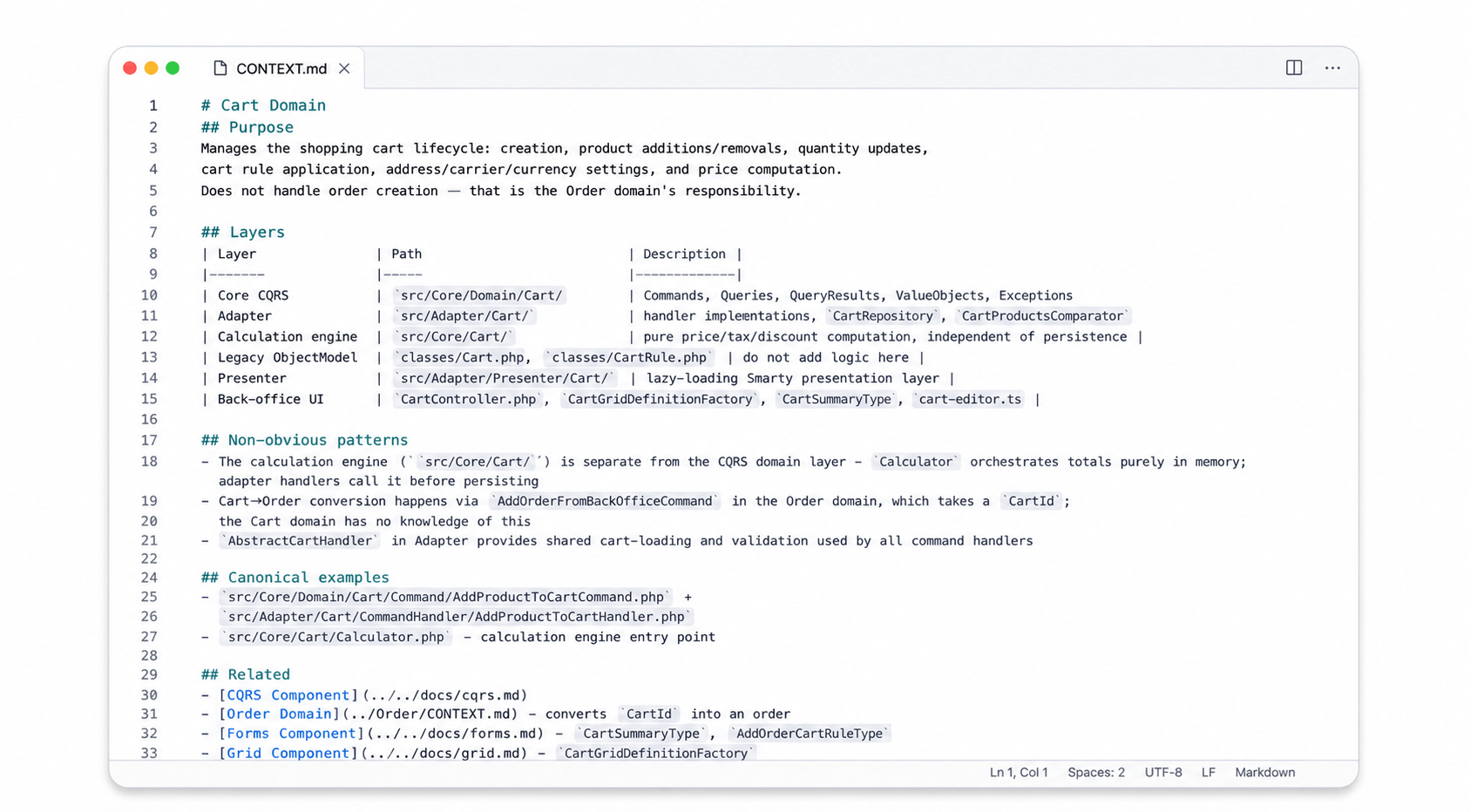This screenshot has height=812, width=1470.
Task: Click `CartController.php` on line 15
Action: pos(469,400)
